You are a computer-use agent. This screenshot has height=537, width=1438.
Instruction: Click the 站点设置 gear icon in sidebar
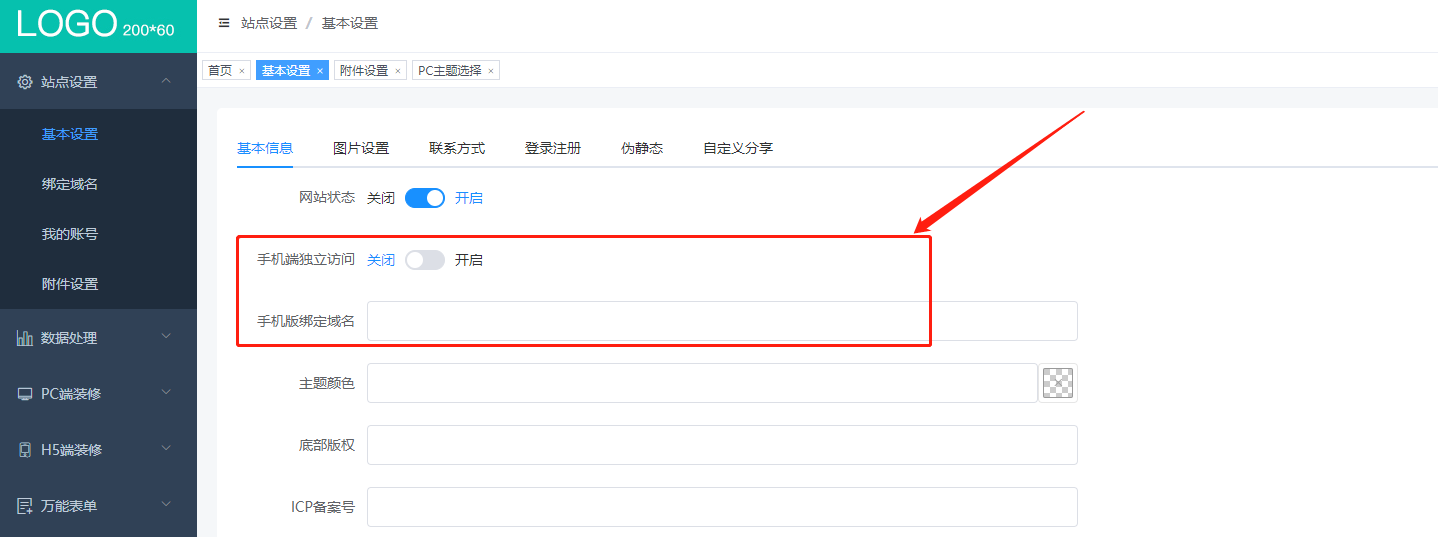coord(25,82)
